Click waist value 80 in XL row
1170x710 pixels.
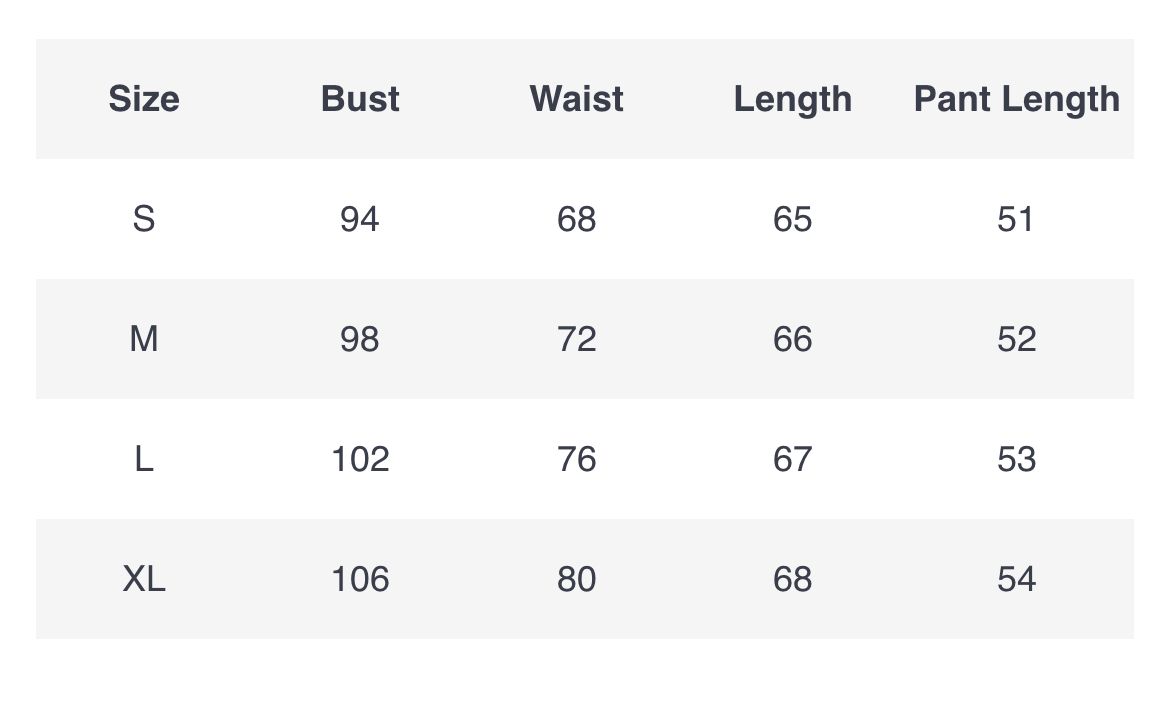[577, 579]
